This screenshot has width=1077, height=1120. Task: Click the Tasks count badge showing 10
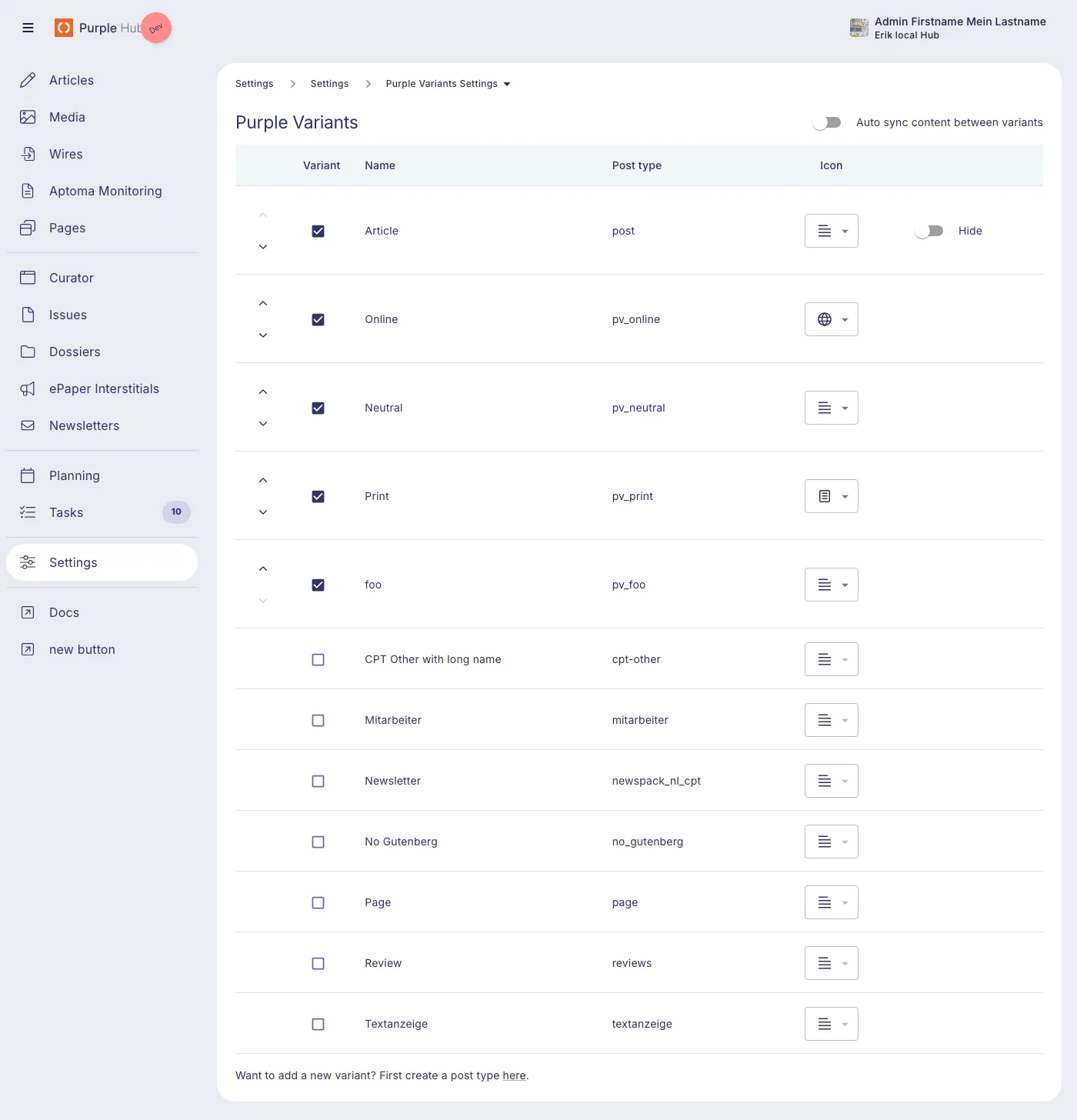[176, 512]
